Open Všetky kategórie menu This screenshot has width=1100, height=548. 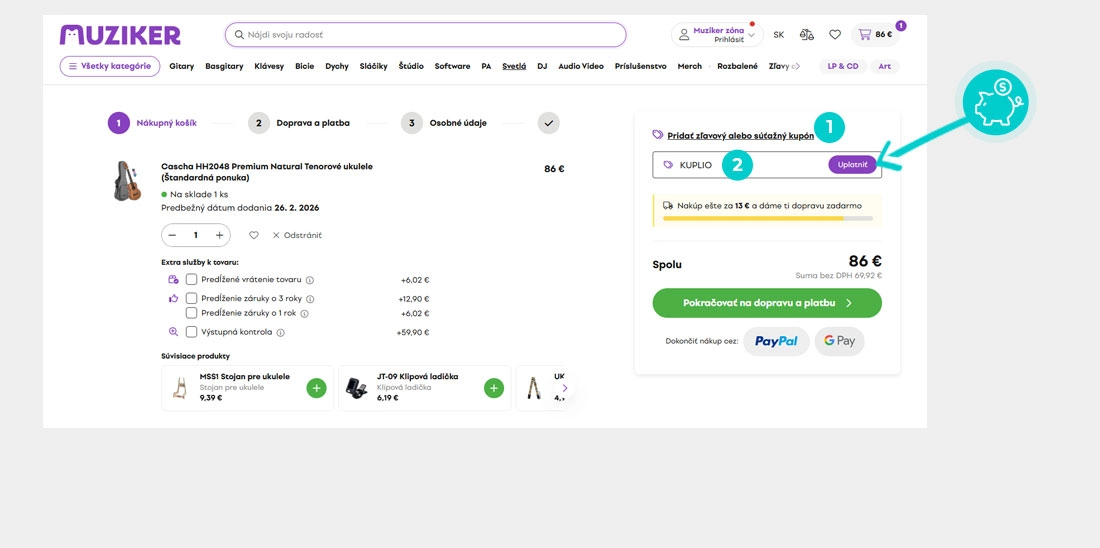(x=110, y=66)
